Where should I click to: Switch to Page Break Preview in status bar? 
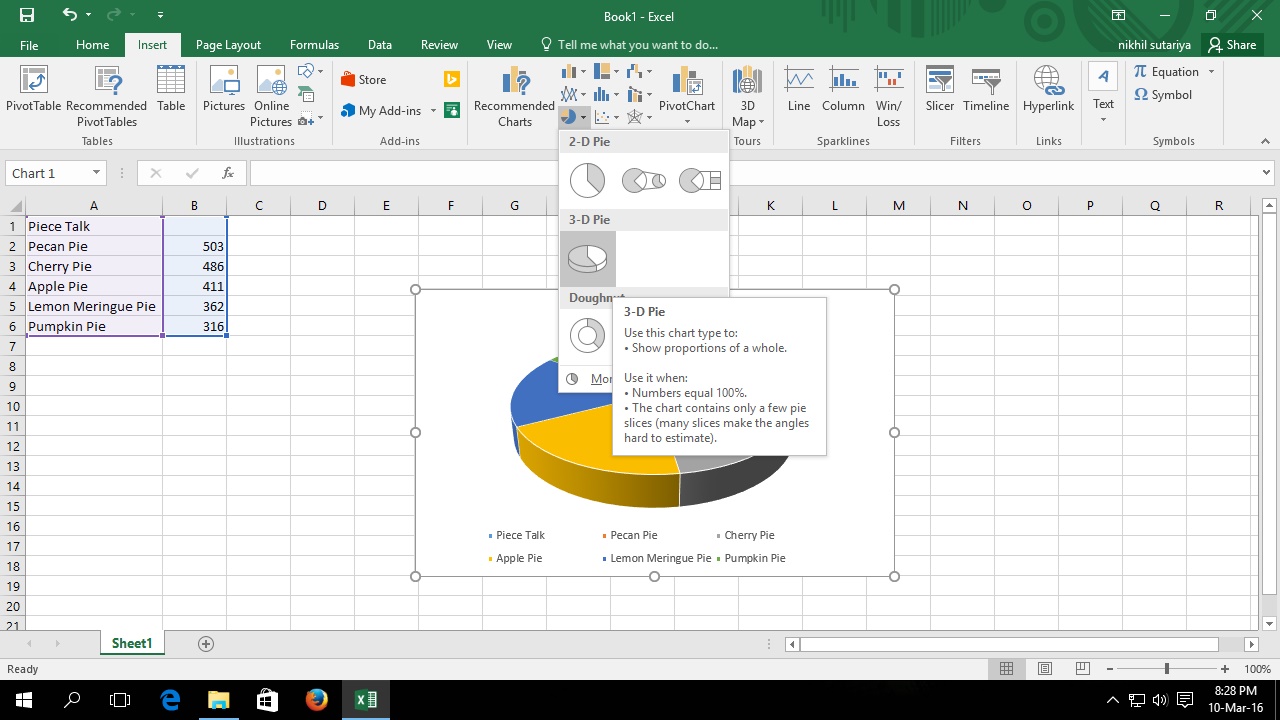pyautogui.click(x=1082, y=668)
